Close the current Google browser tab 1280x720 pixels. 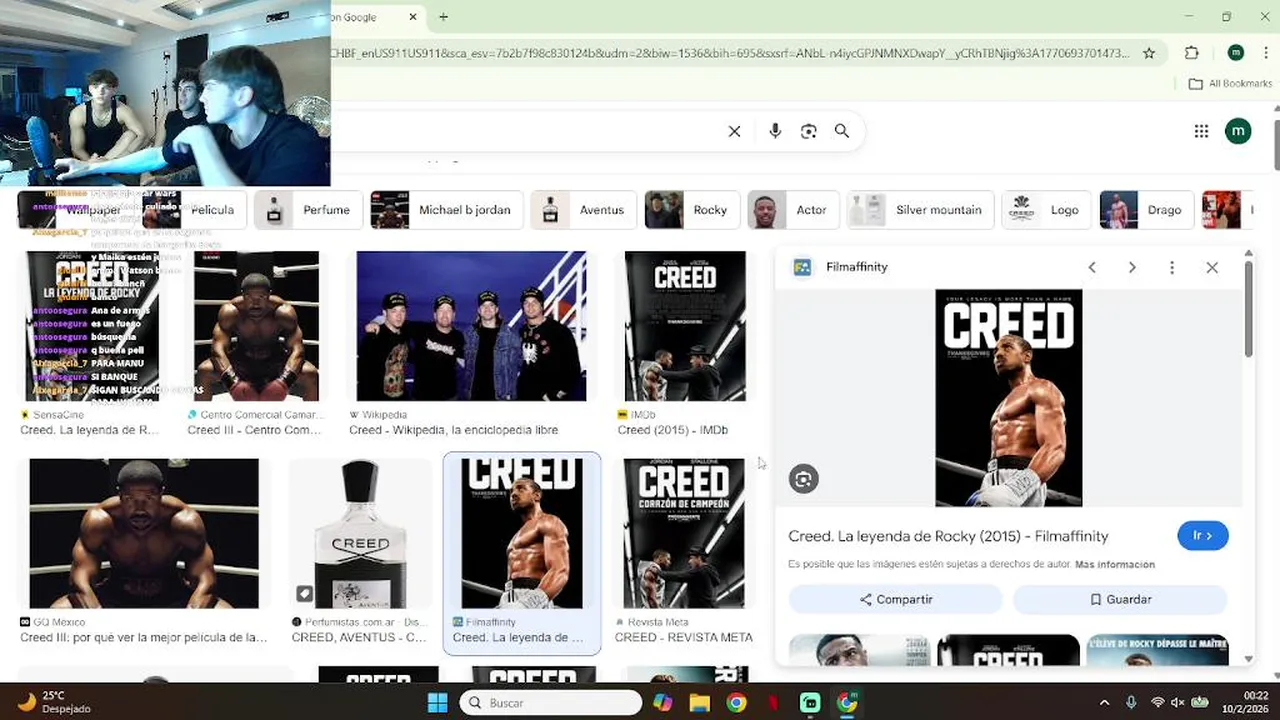[413, 17]
